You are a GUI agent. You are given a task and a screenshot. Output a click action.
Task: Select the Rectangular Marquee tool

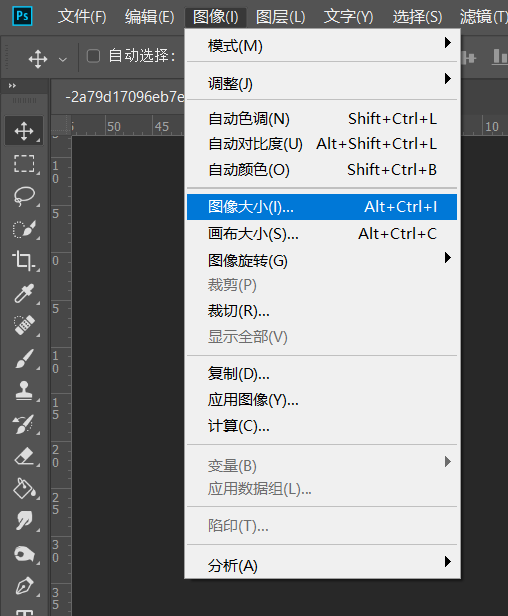24,163
